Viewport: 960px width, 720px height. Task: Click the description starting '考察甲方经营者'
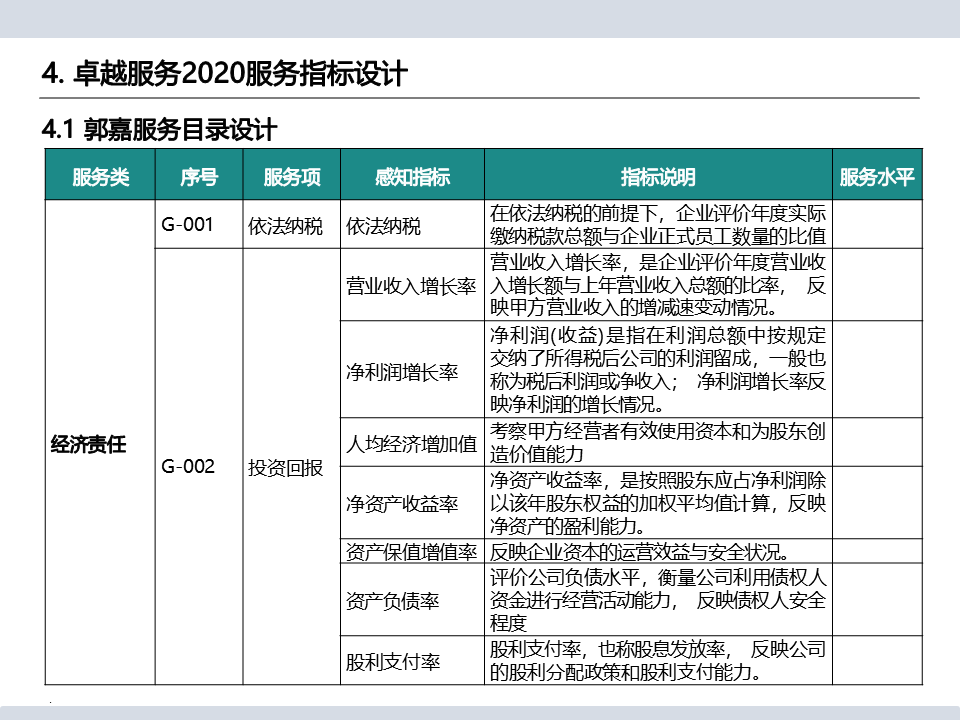click(x=658, y=442)
